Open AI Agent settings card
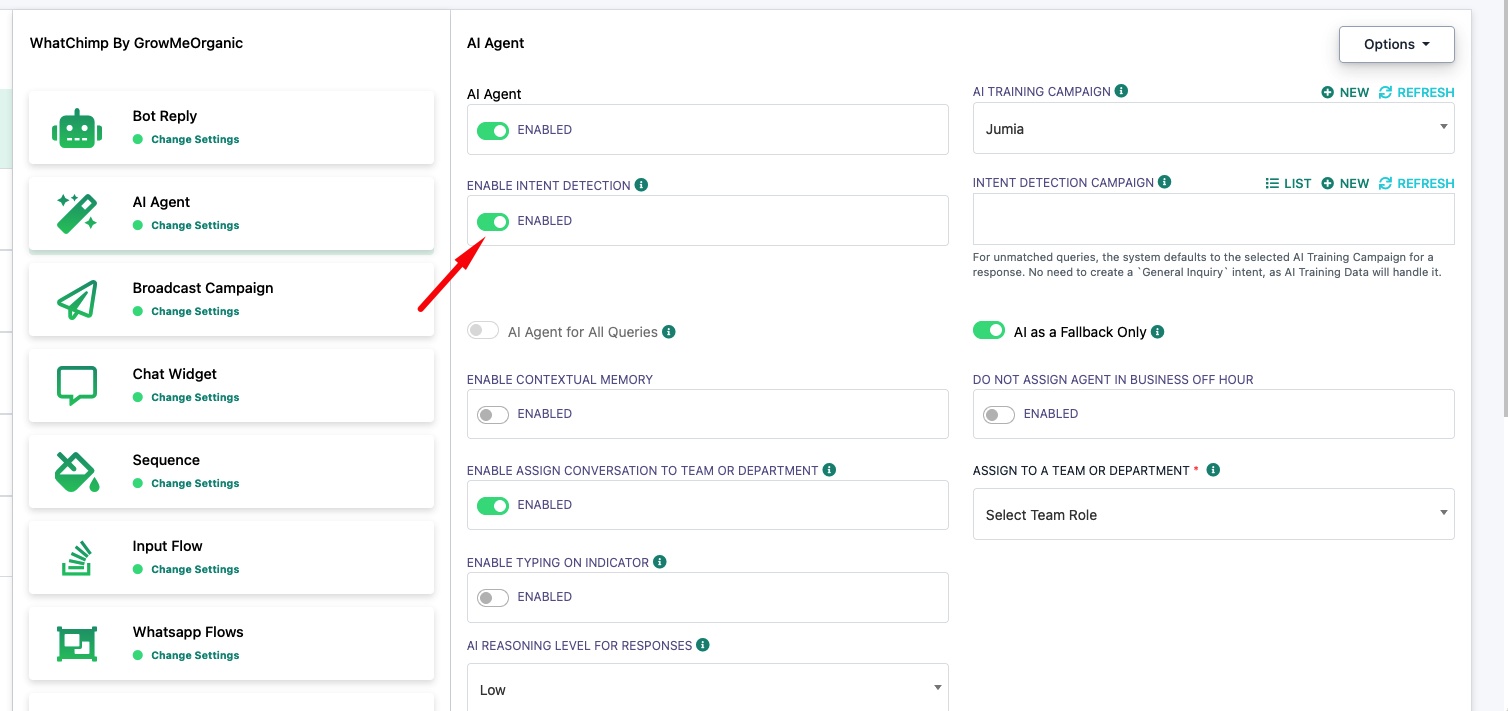The width and height of the screenshot is (1508, 711). (x=231, y=214)
